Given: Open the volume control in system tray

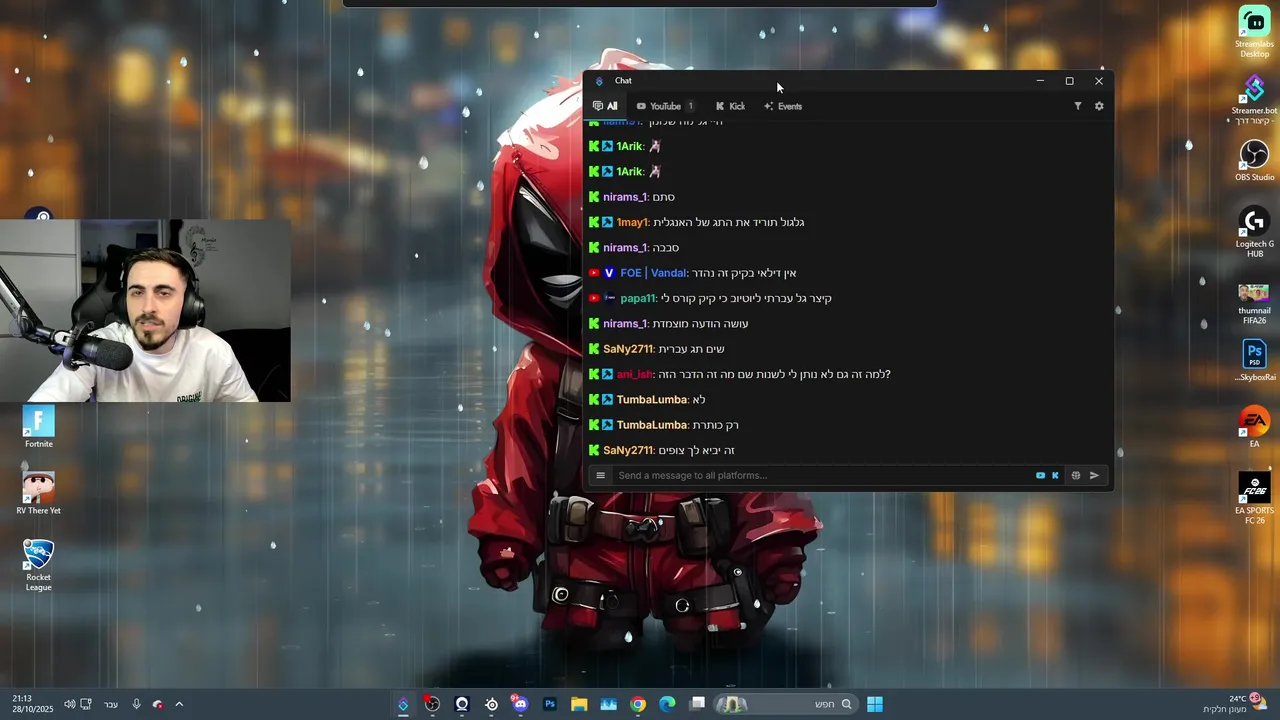Looking at the screenshot, I should 70,704.
